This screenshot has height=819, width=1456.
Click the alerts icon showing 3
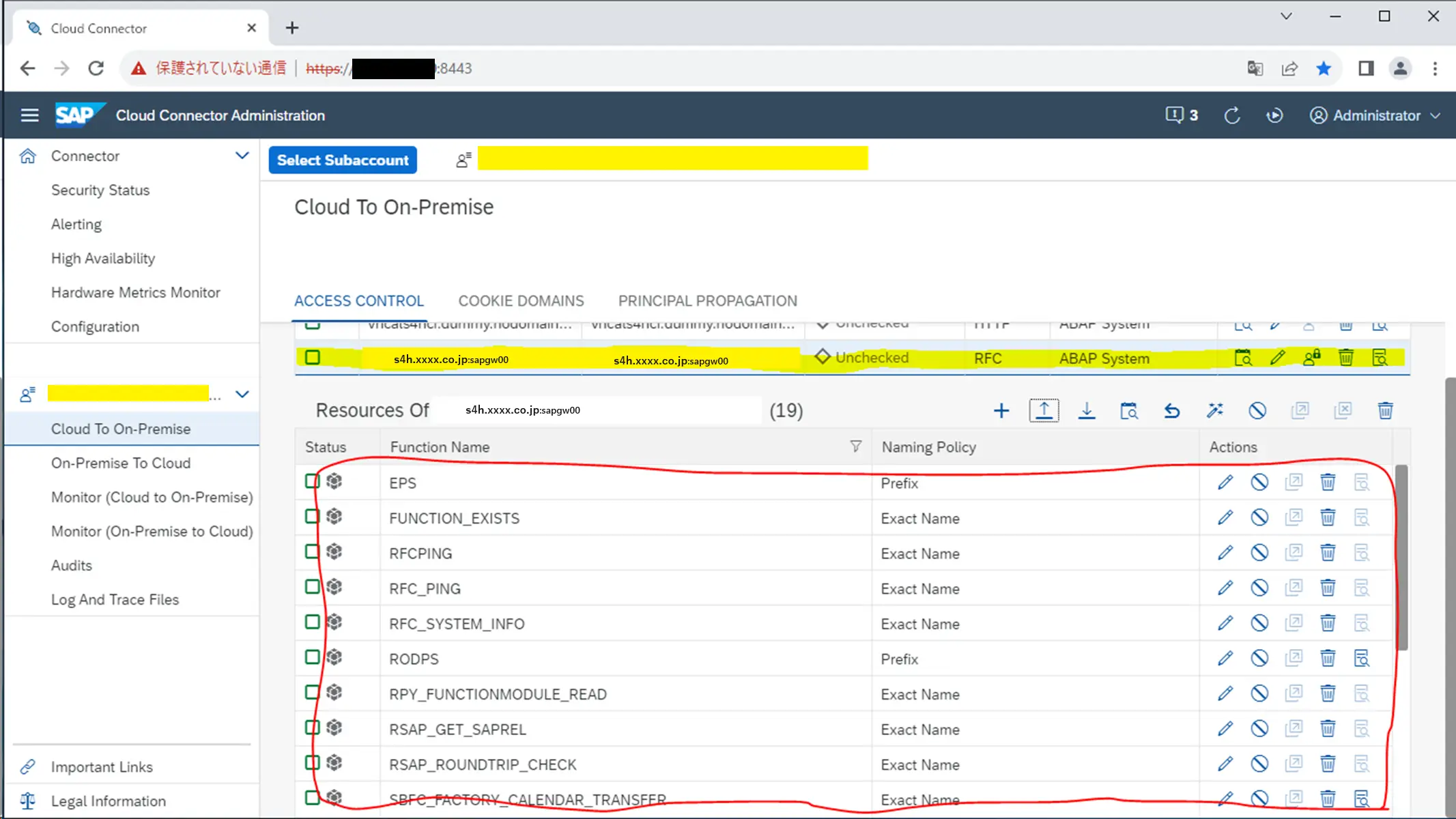1182,115
